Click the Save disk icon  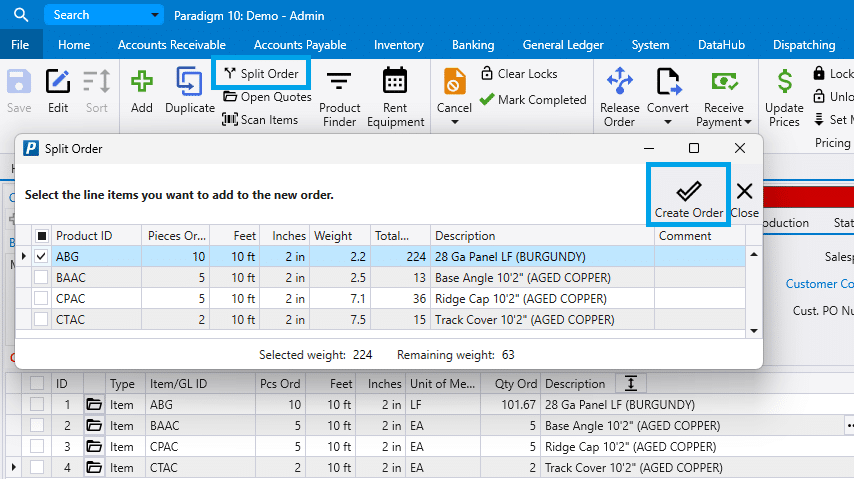[19, 82]
